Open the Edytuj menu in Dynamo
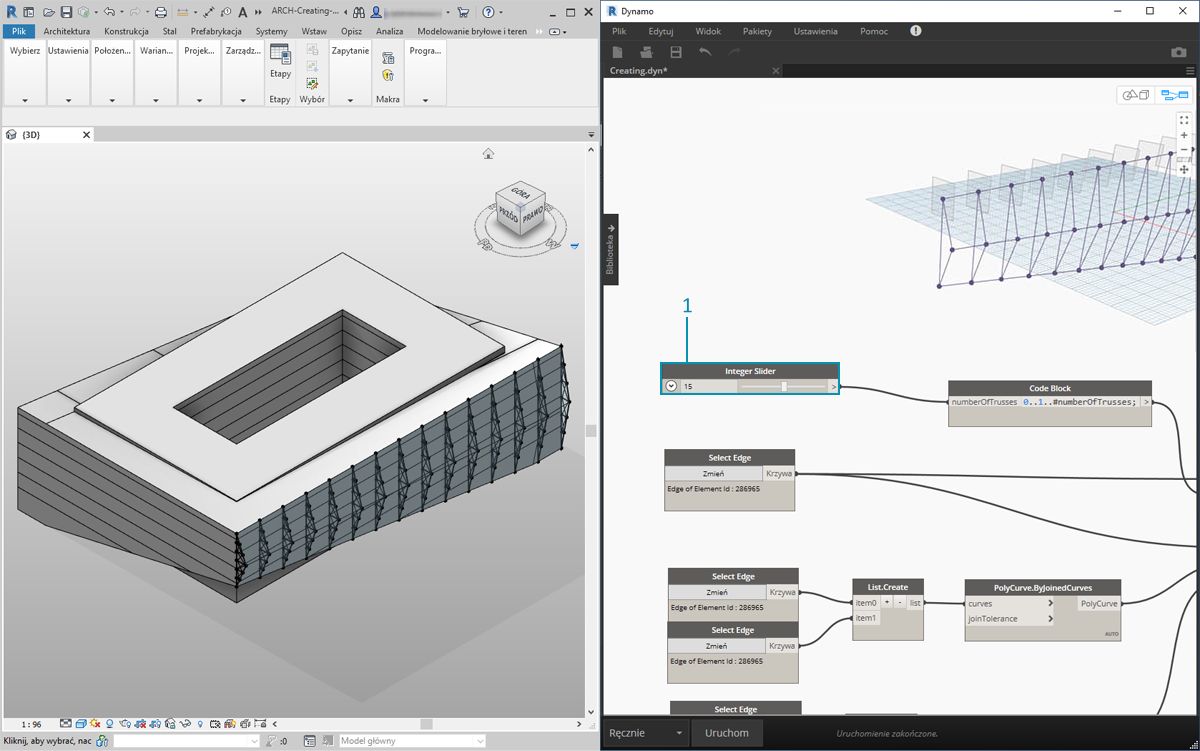Image resolution: width=1200 pixels, height=751 pixels. pyautogui.click(x=661, y=31)
